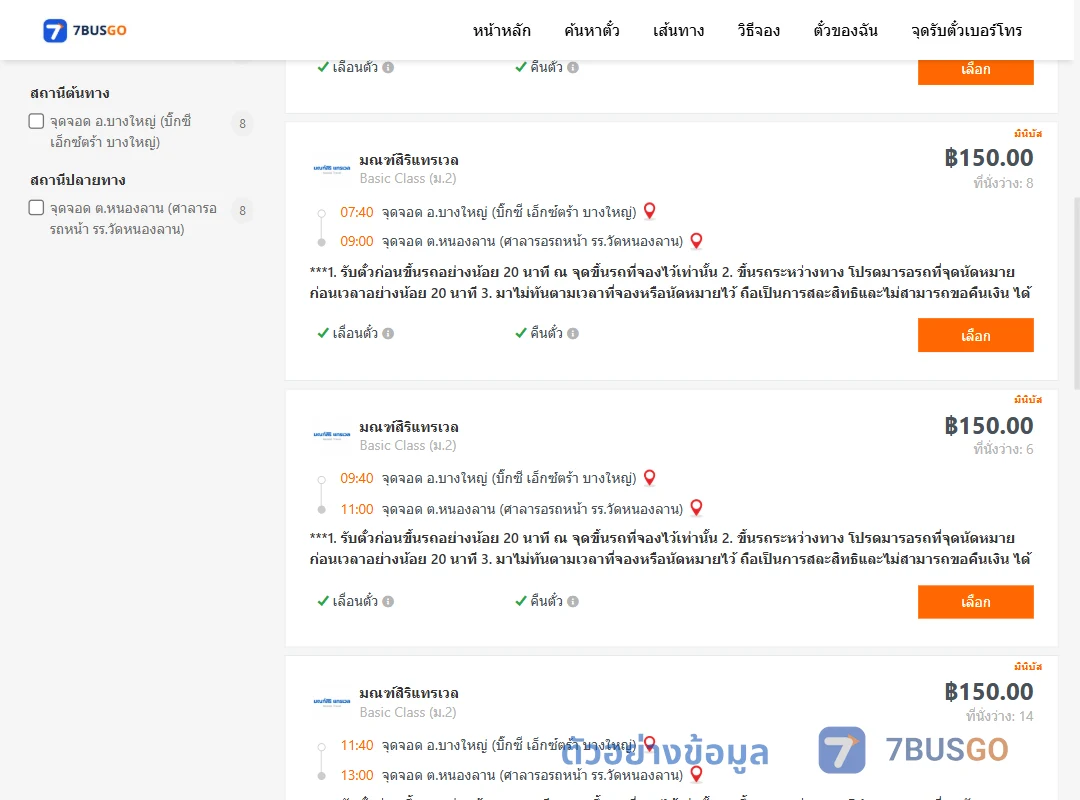
Task: Open the หน้าหลัก menu item
Action: 501,30
